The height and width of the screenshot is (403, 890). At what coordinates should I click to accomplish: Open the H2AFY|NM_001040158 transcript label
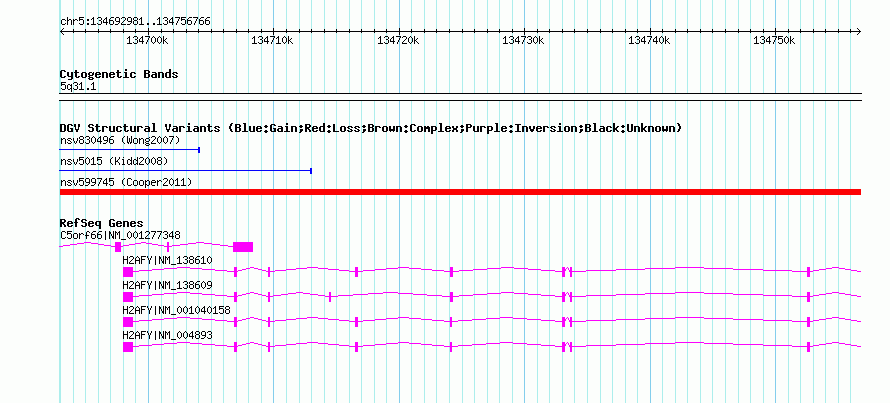click(x=177, y=310)
